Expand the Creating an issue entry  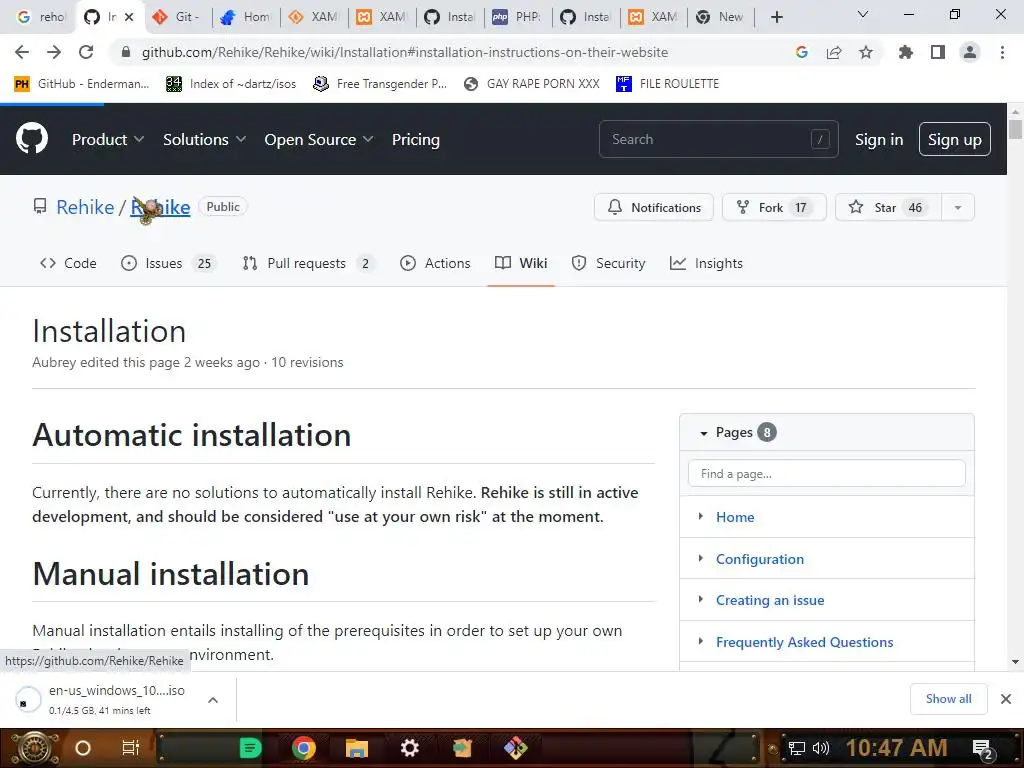click(701, 600)
